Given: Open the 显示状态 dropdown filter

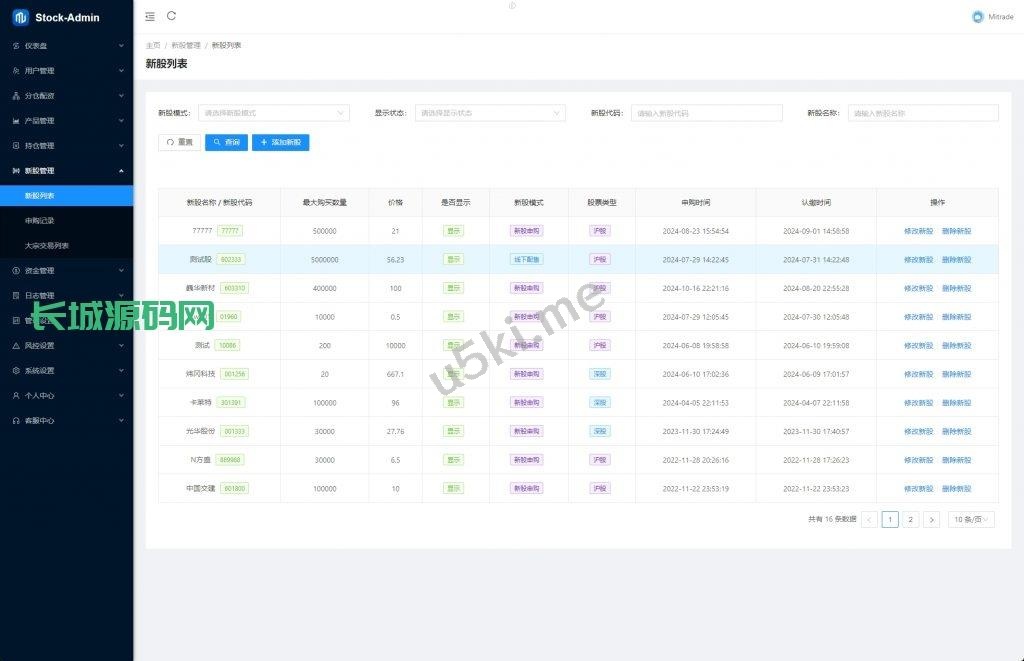Looking at the screenshot, I should point(490,114).
